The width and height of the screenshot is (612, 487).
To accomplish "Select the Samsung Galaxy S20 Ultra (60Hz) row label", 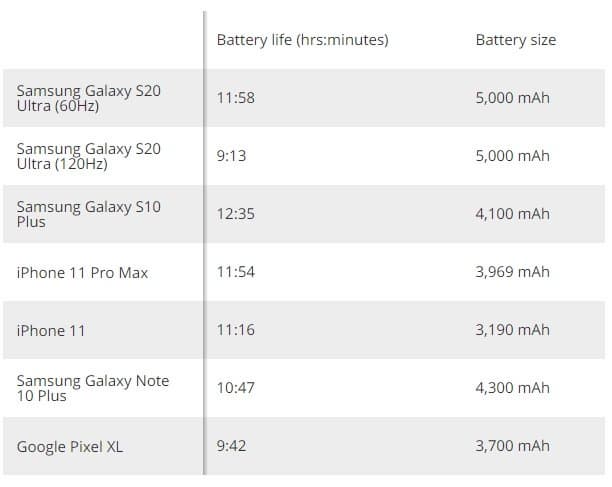I will pos(89,98).
